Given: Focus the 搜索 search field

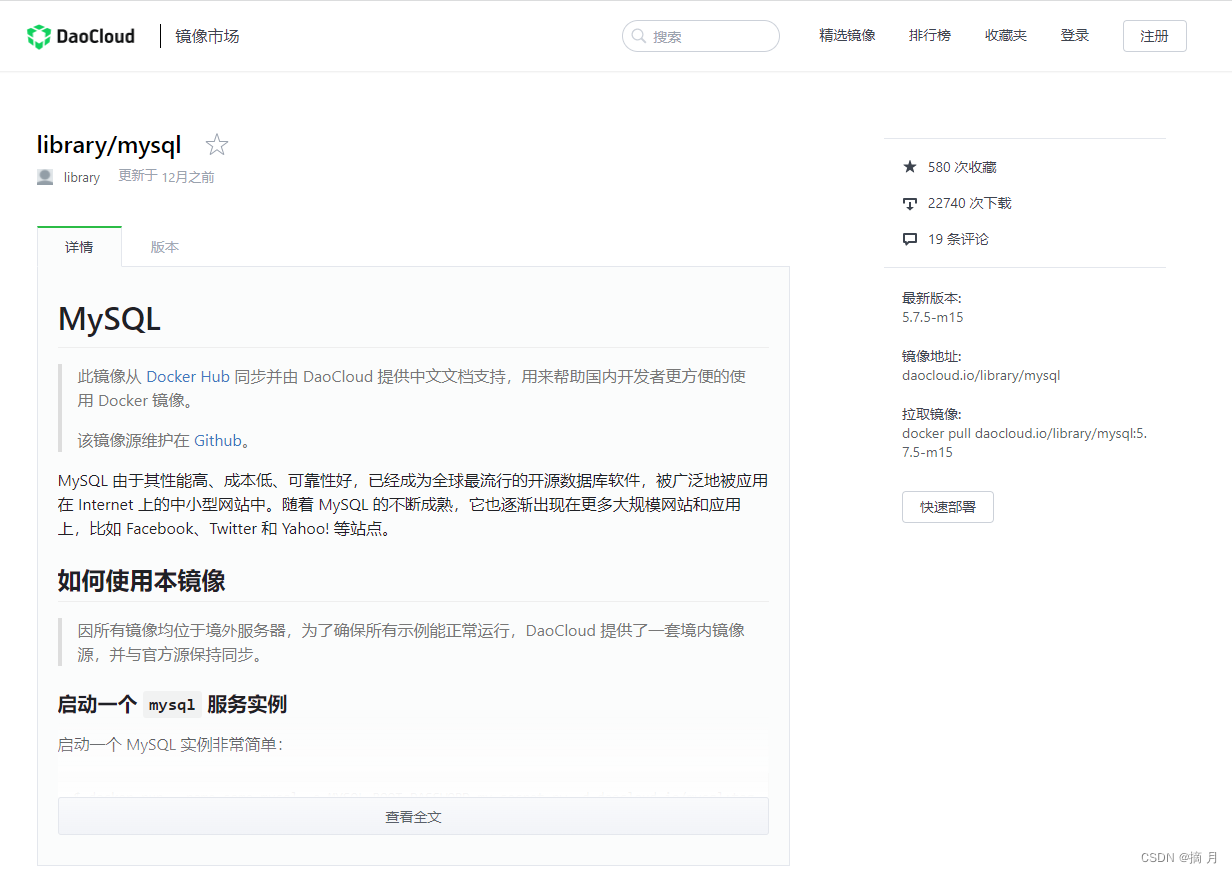Looking at the screenshot, I should click(701, 36).
